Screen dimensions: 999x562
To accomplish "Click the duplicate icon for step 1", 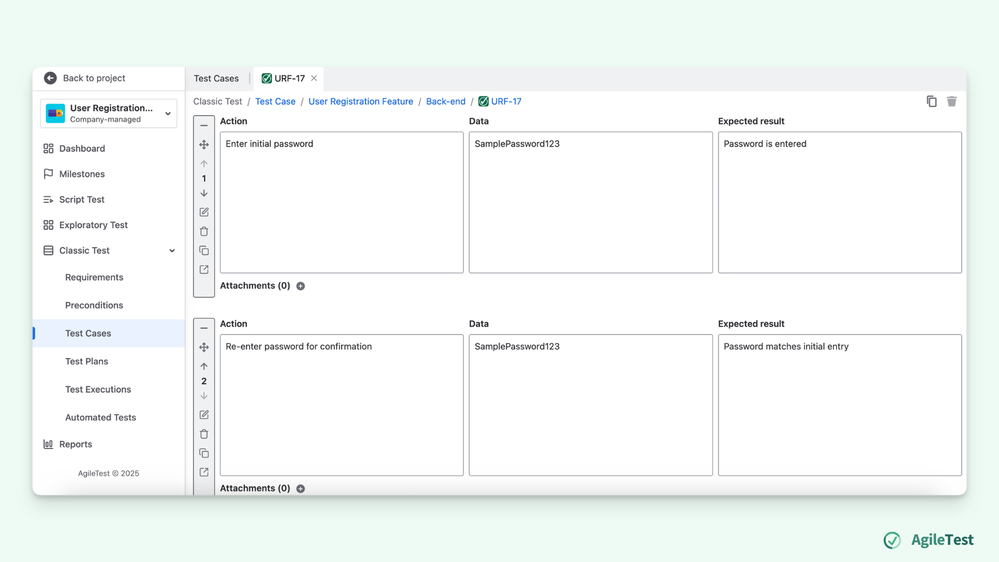I will [x=204, y=250].
